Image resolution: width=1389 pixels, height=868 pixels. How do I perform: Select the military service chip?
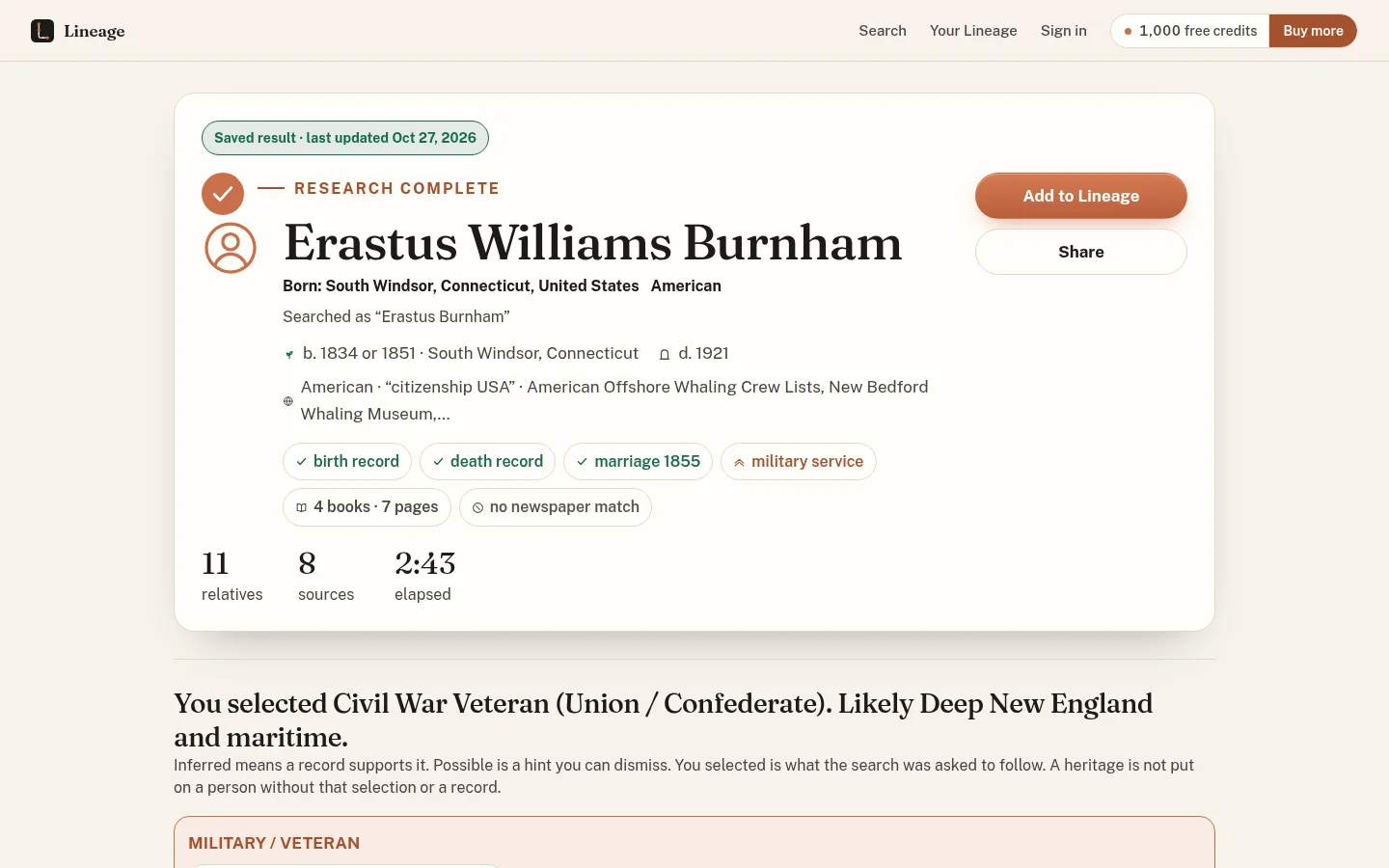(x=799, y=461)
